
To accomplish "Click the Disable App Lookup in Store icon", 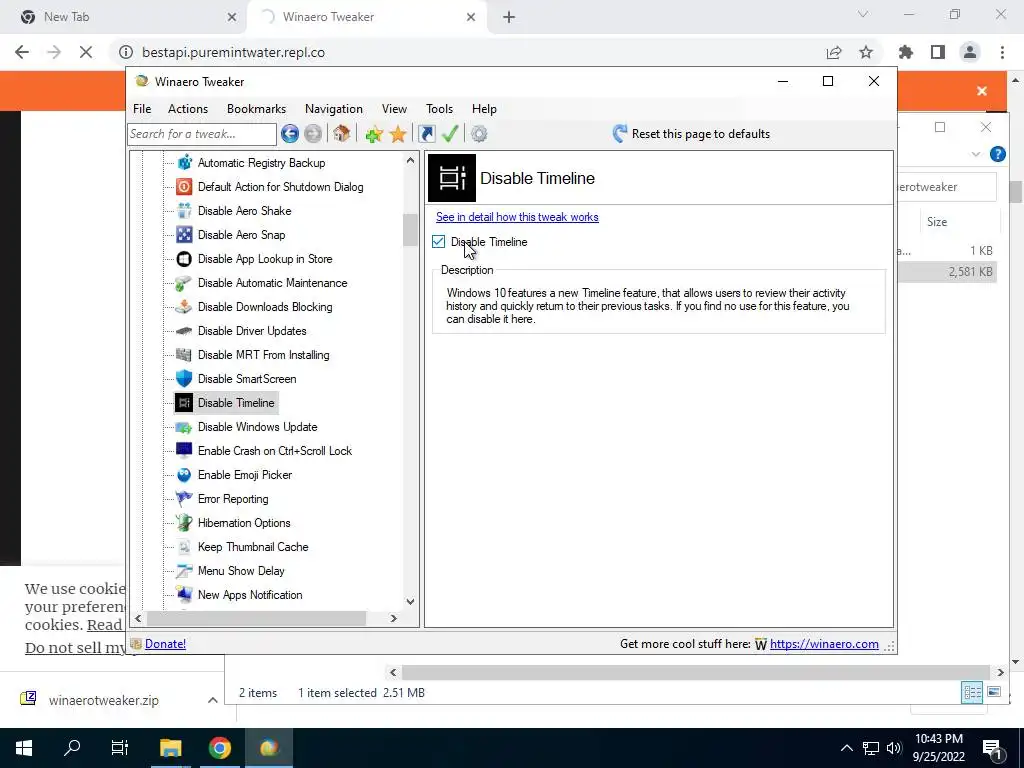I will (x=184, y=259).
